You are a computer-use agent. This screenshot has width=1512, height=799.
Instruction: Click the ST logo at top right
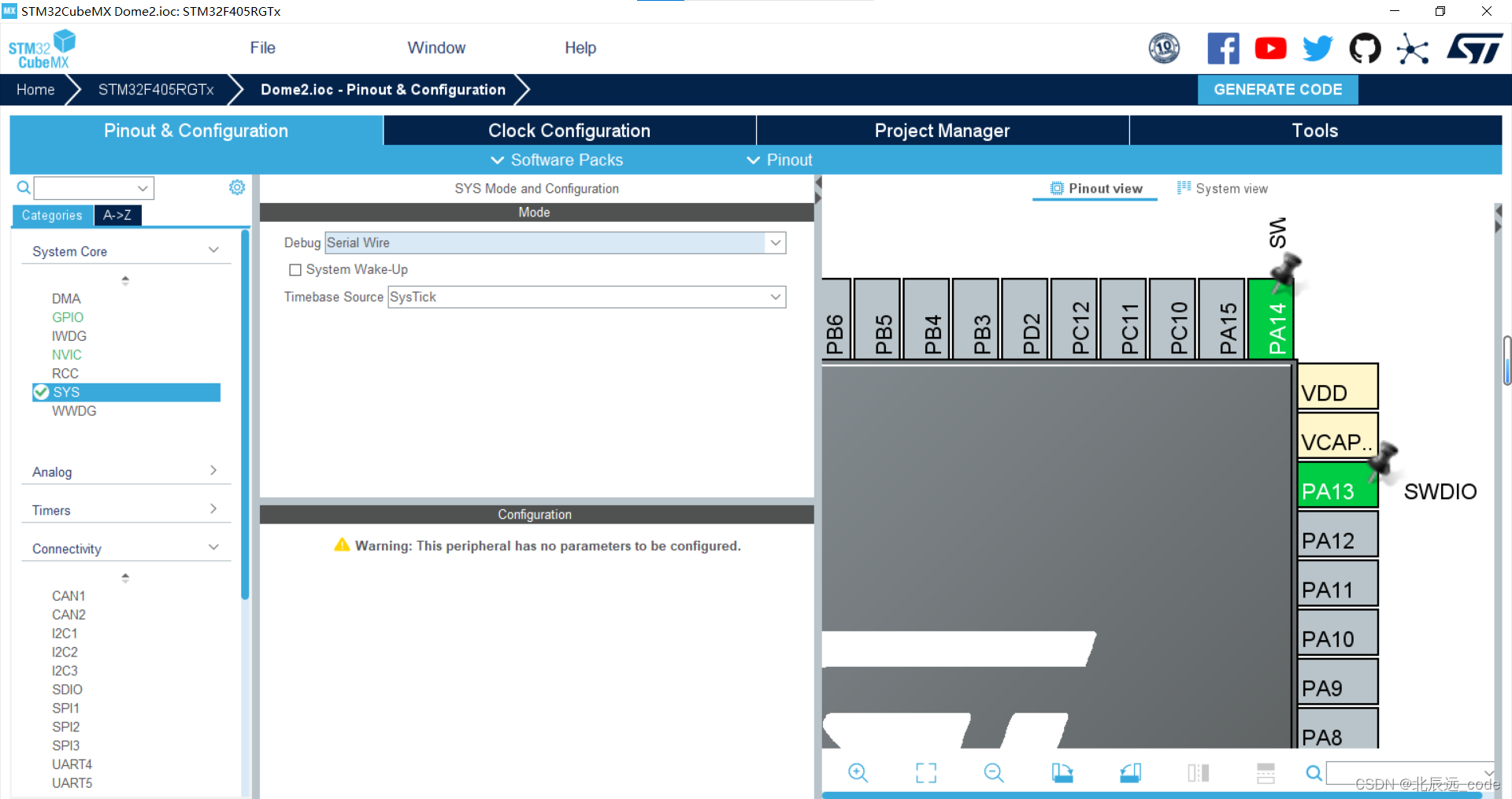[x=1474, y=49]
